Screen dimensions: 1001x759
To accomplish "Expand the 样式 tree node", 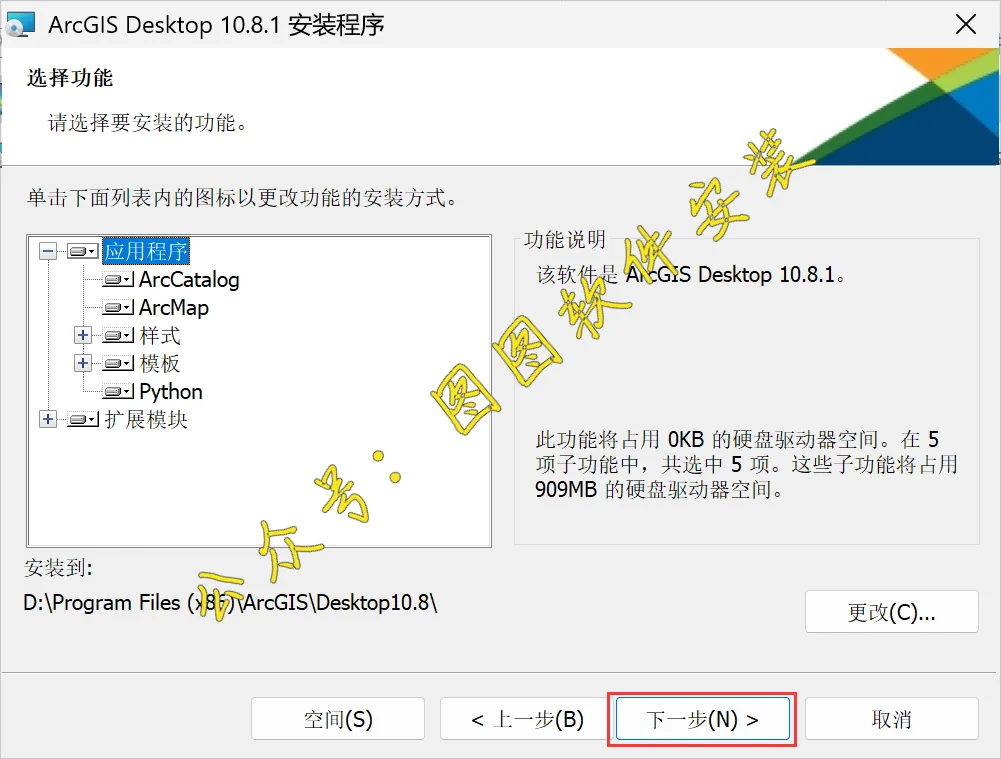I will [x=83, y=335].
